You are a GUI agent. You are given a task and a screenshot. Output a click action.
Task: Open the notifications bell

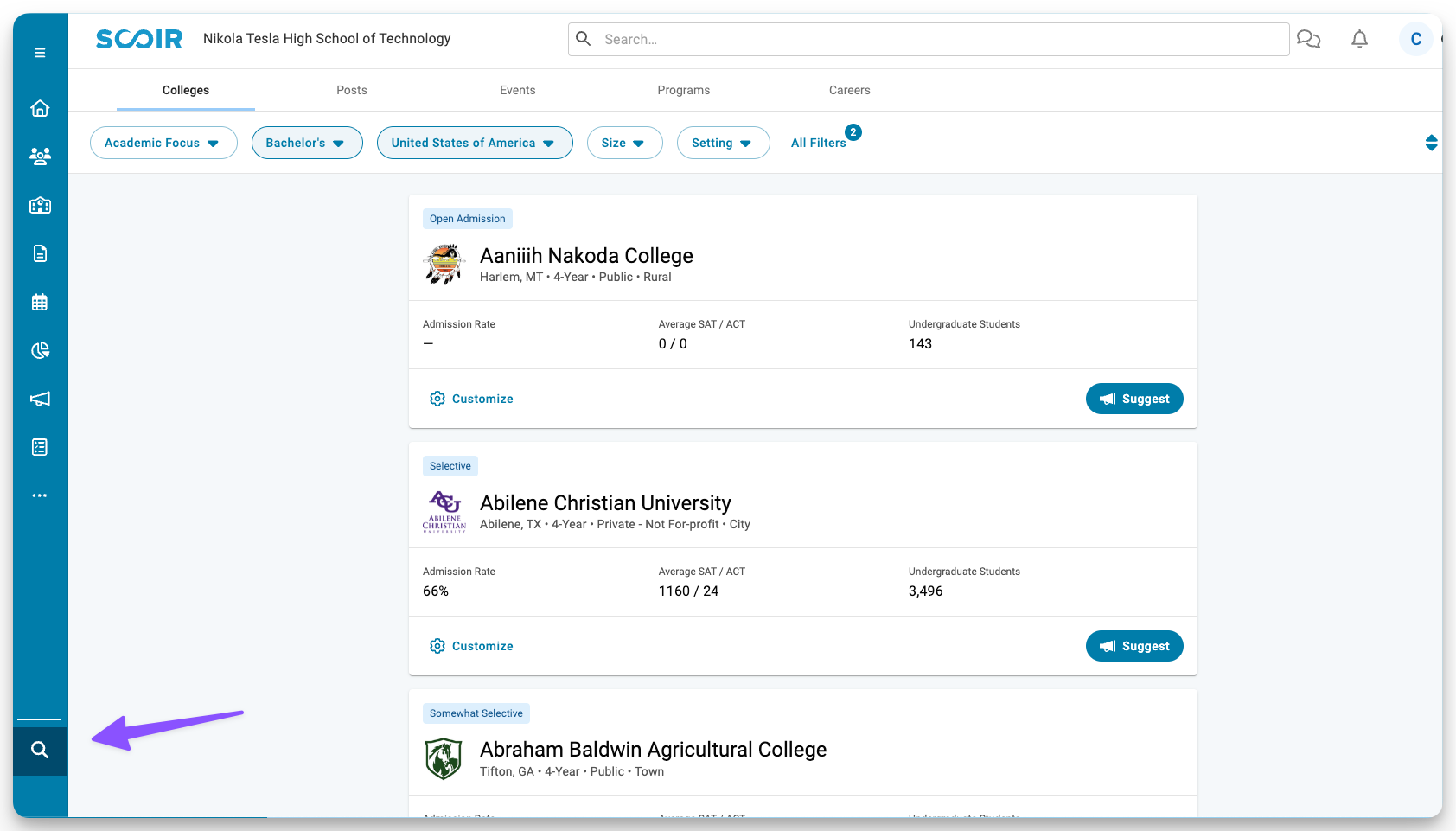(1360, 39)
